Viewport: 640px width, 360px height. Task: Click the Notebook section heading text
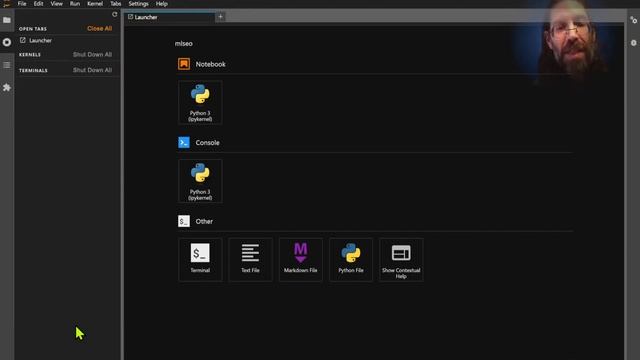(x=210, y=64)
